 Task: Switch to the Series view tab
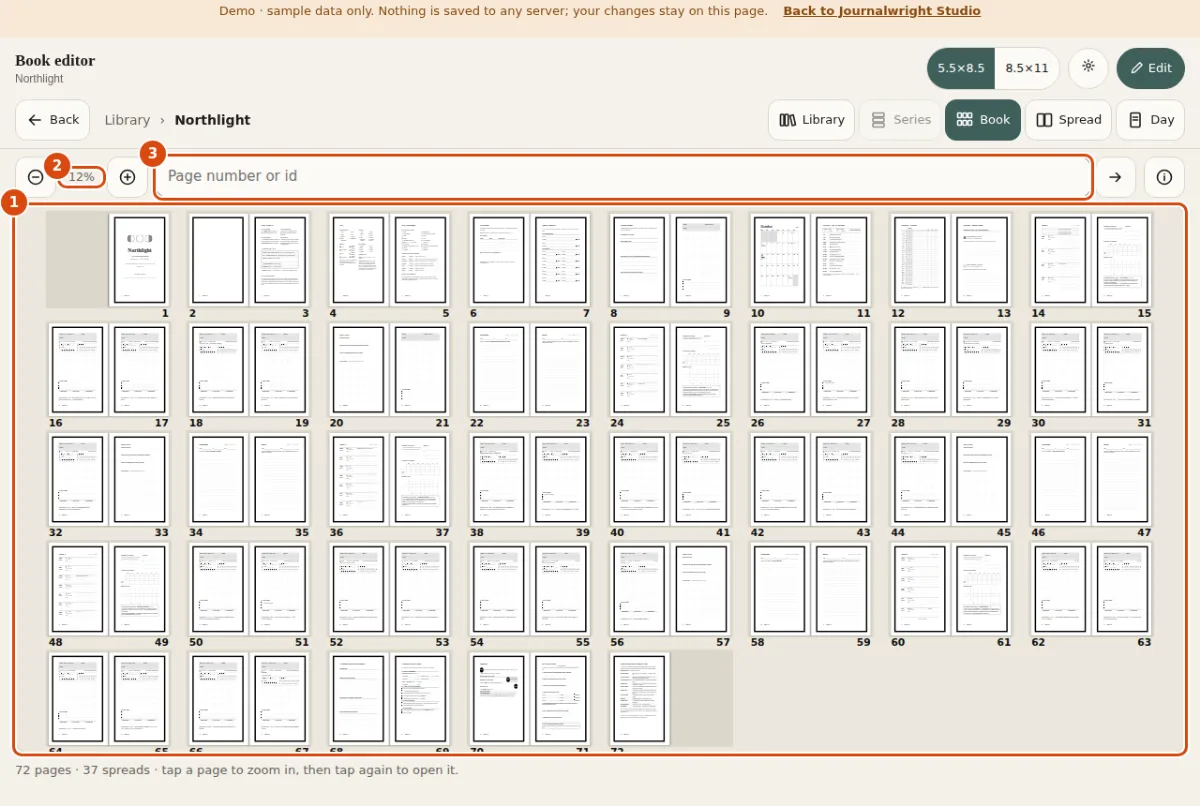coord(900,120)
